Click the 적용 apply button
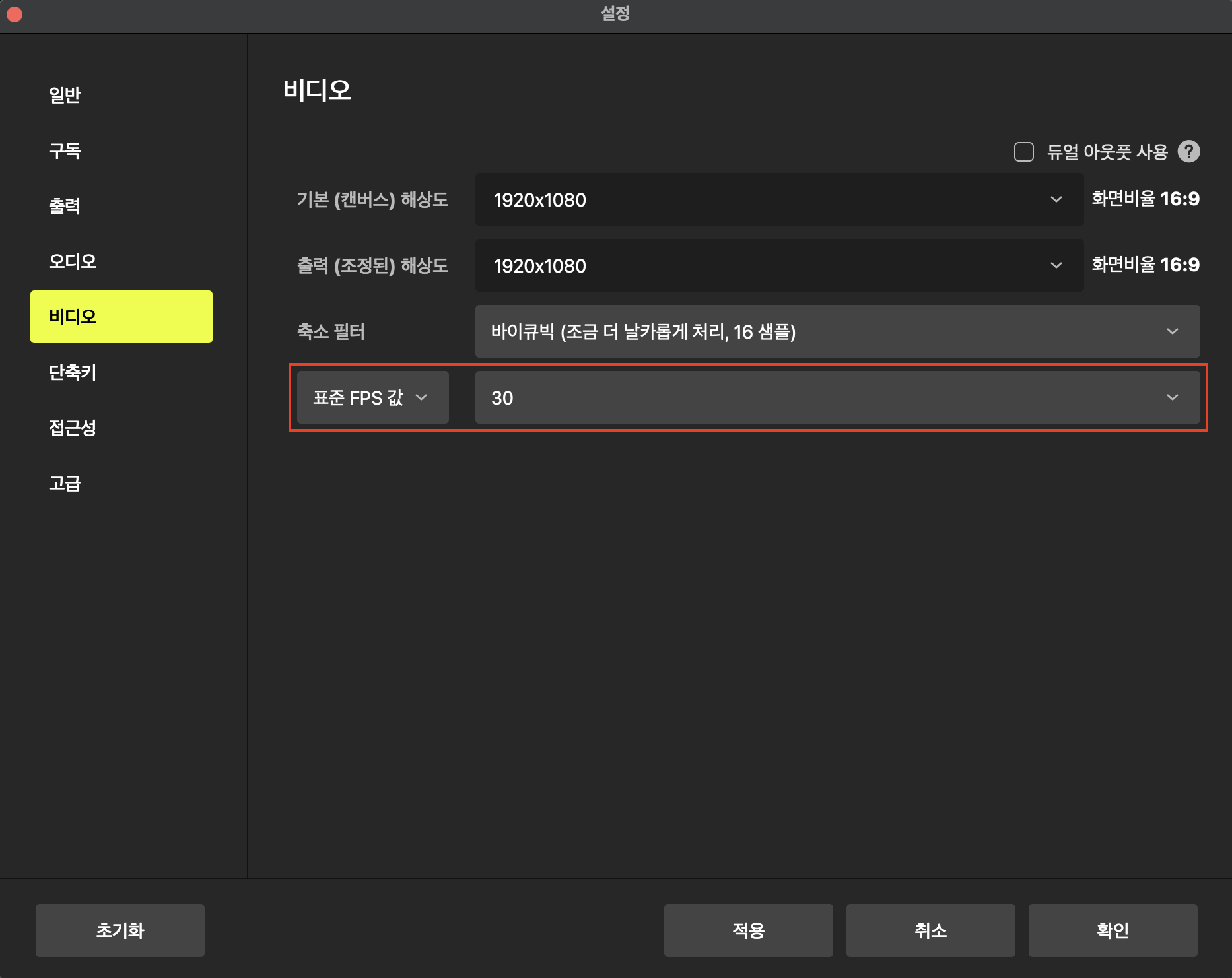The height and width of the screenshot is (978, 1232). (x=748, y=930)
